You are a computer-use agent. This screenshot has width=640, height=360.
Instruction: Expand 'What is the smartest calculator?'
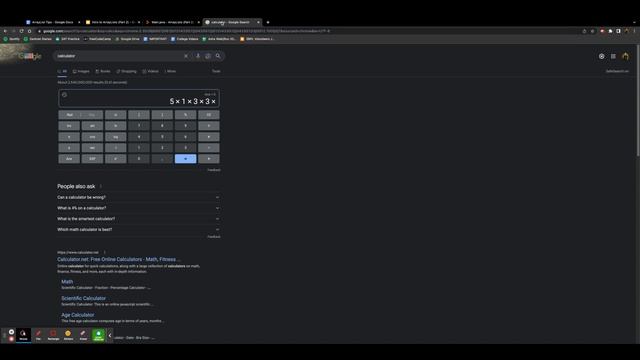138,219
